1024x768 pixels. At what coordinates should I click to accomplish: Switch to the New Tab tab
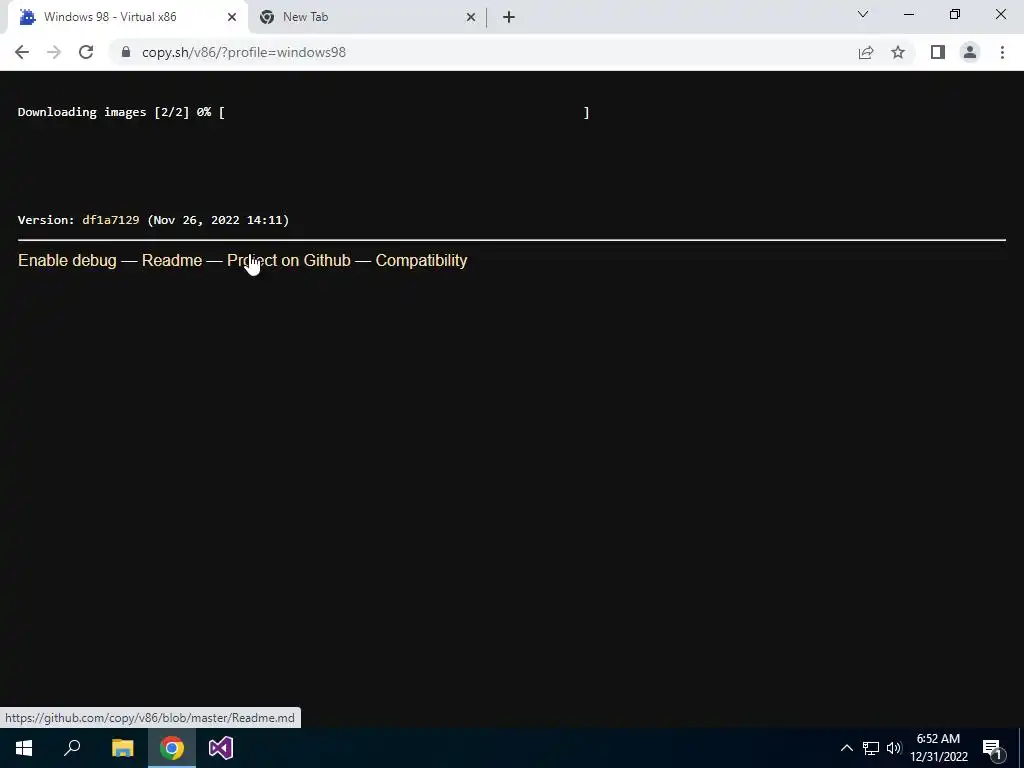pos(367,17)
